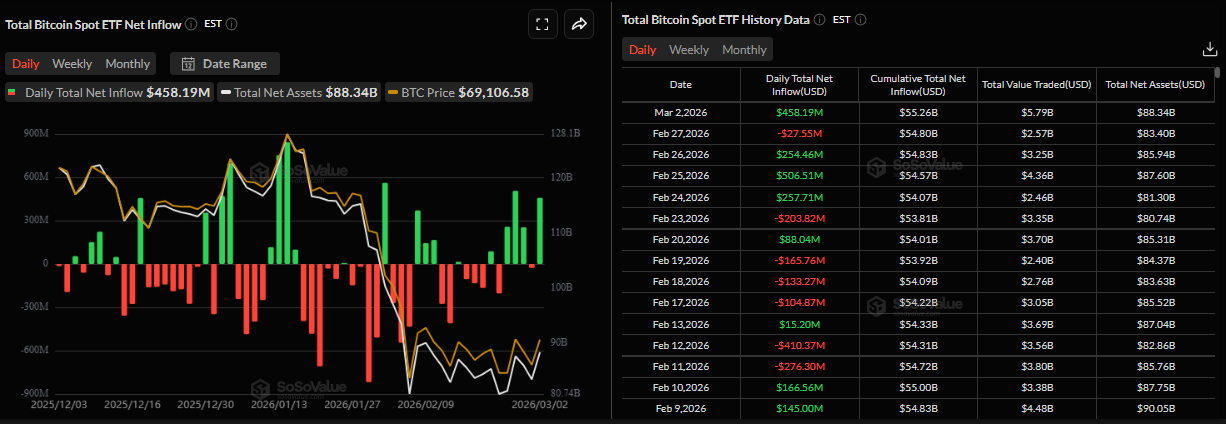Click info icon next to chart's EST label
This screenshot has height=424, width=1226.
coord(232,23)
